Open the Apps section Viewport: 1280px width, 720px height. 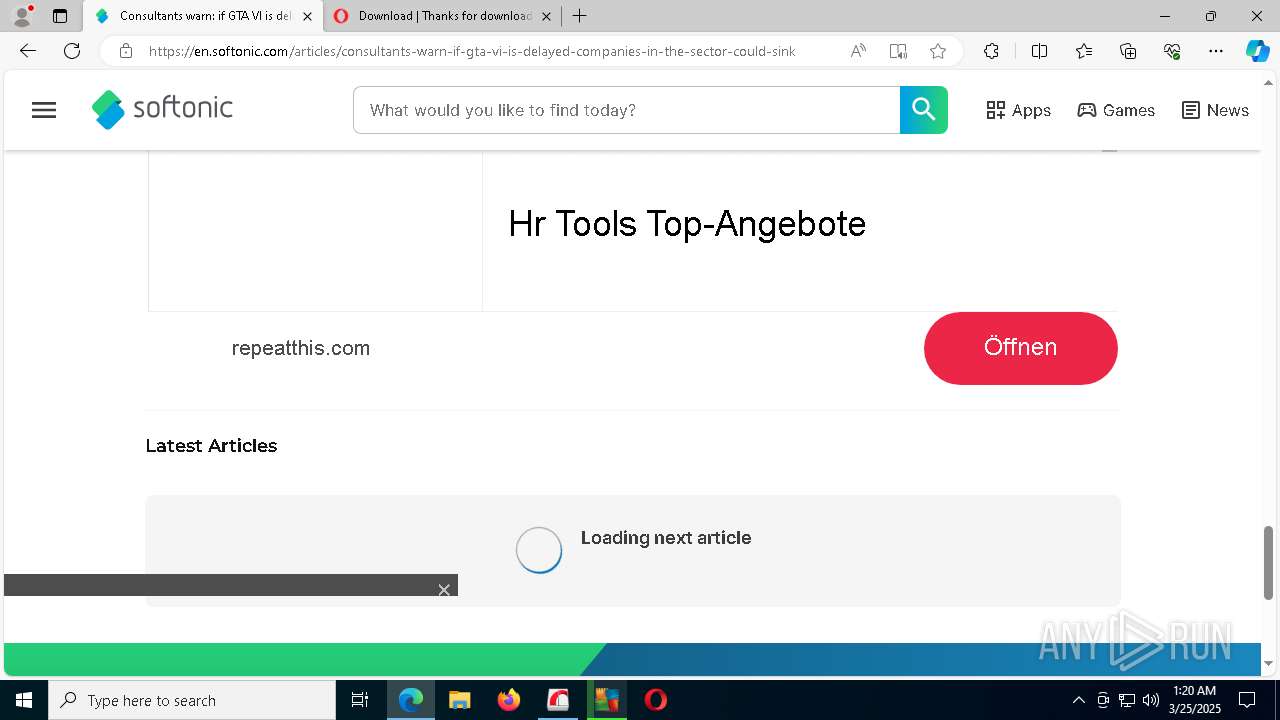pos(1018,110)
